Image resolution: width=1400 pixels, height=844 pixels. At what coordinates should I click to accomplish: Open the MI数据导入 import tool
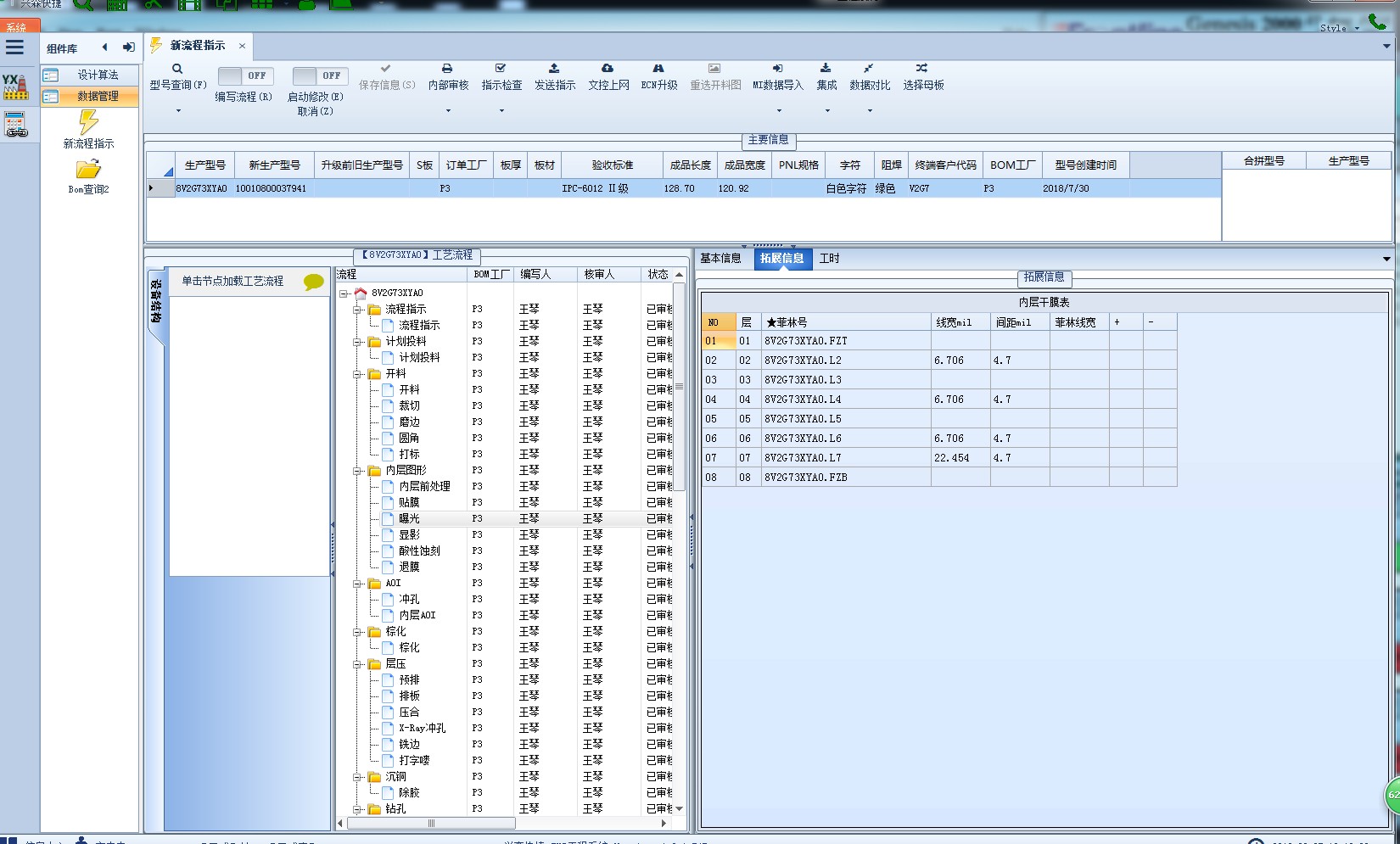(777, 68)
